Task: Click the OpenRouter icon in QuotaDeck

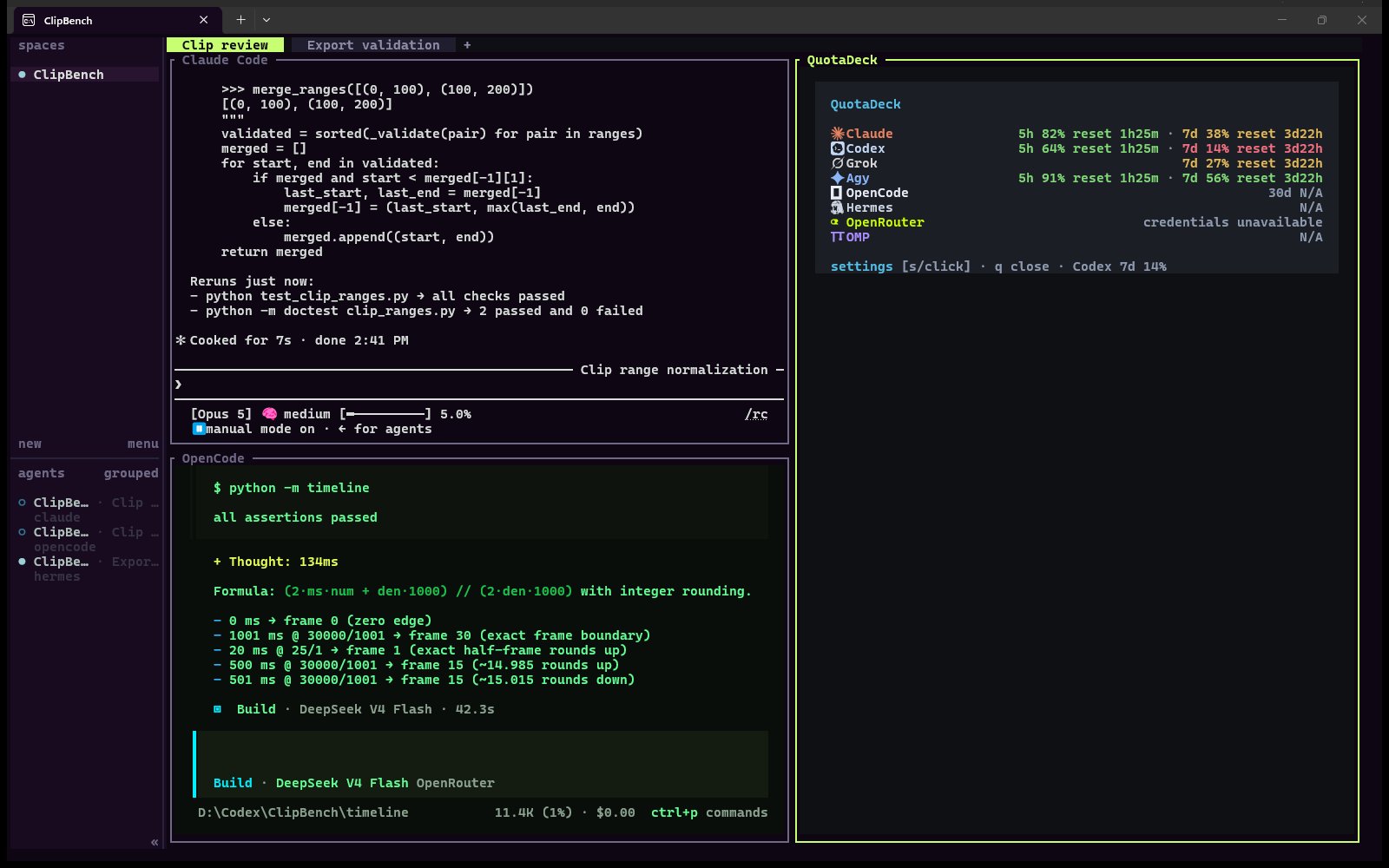Action: (835, 222)
